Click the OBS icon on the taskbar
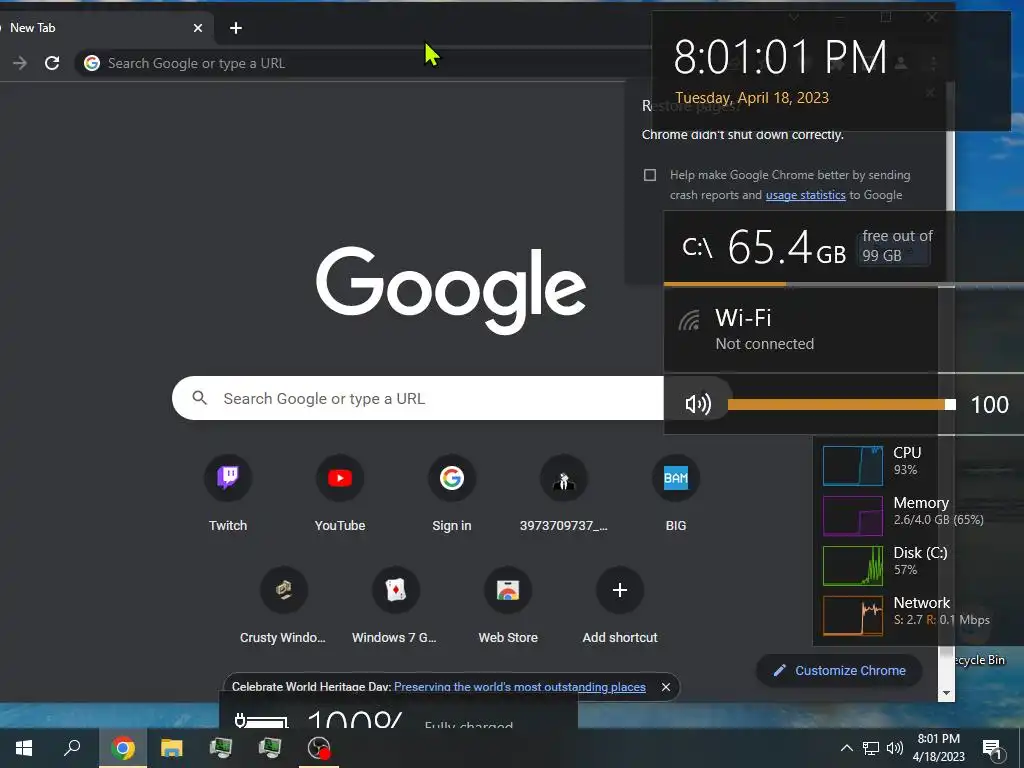1024x768 pixels. click(x=319, y=748)
